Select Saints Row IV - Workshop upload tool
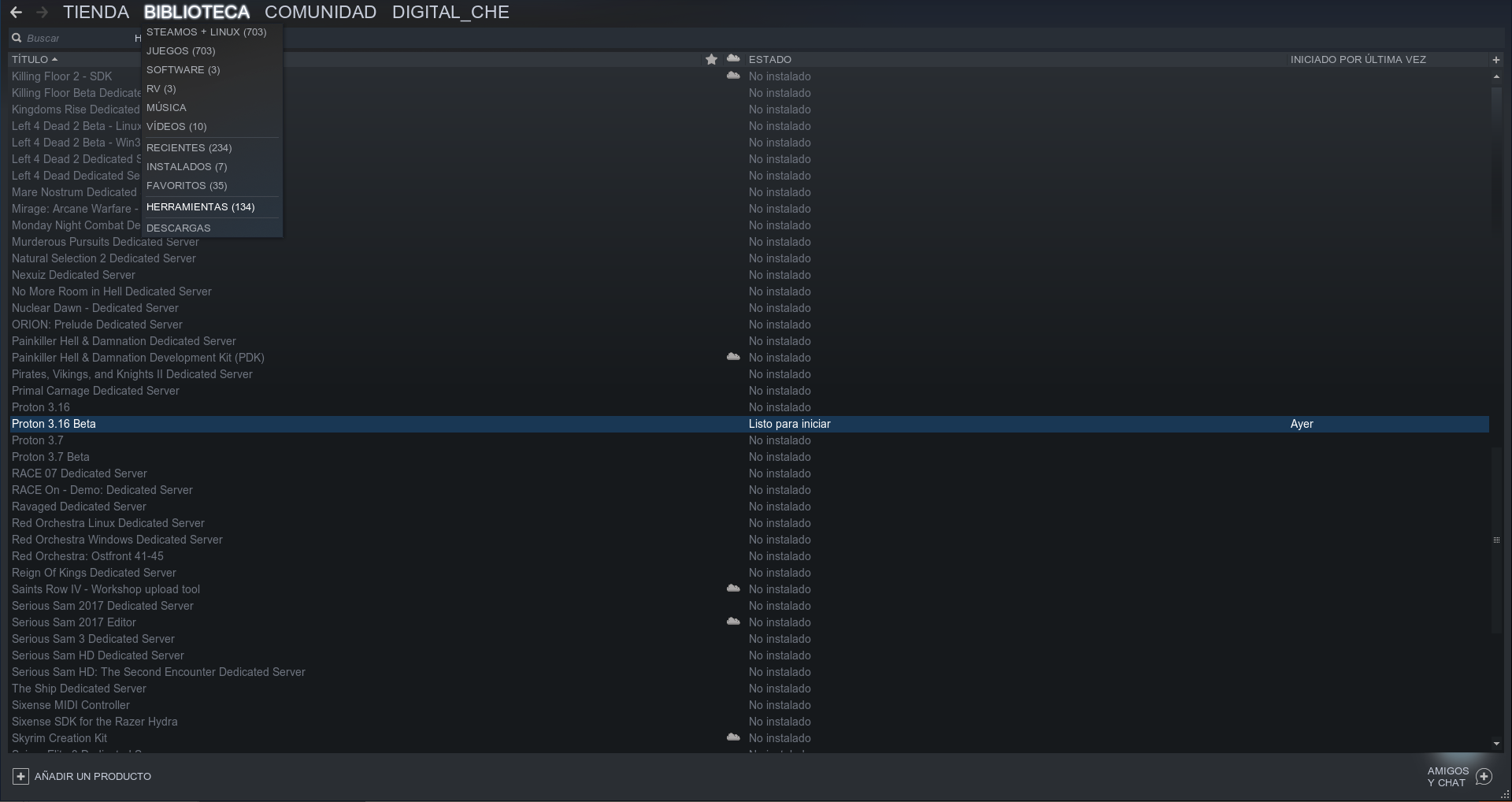 coord(106,589)
